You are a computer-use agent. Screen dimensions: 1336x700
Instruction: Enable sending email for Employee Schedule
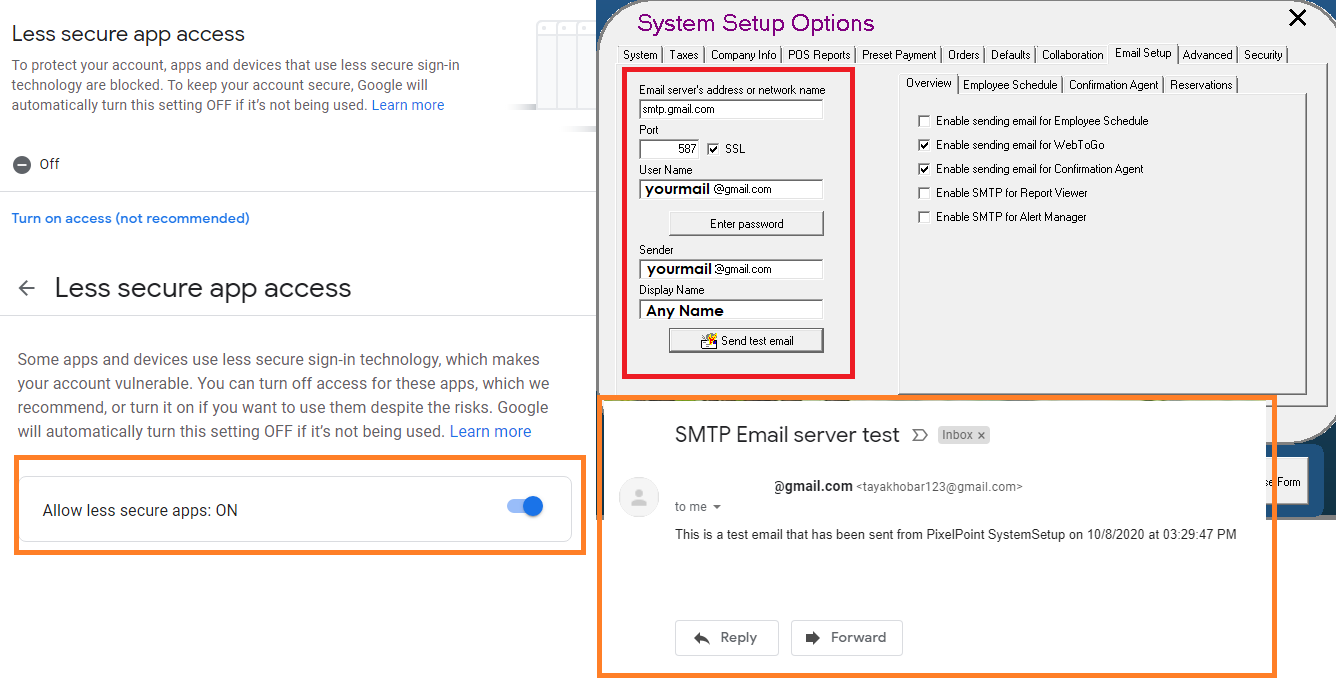[924, 121]
